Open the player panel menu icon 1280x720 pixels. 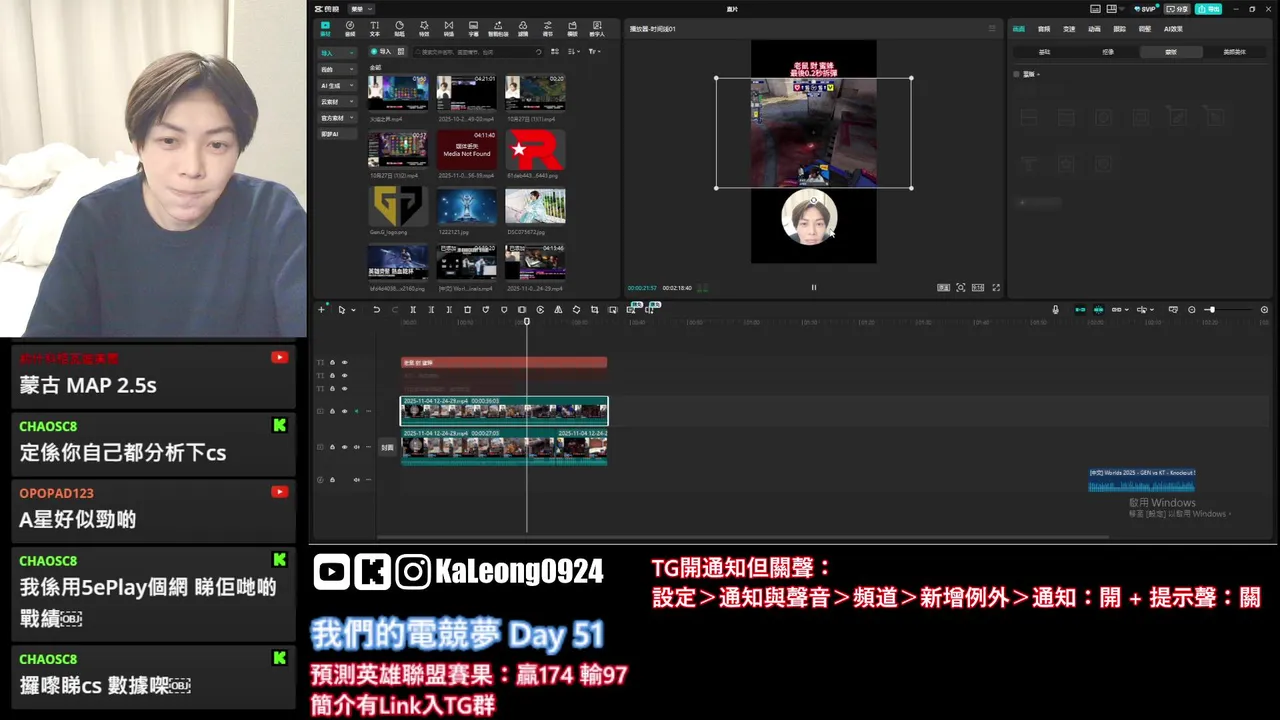992,29
